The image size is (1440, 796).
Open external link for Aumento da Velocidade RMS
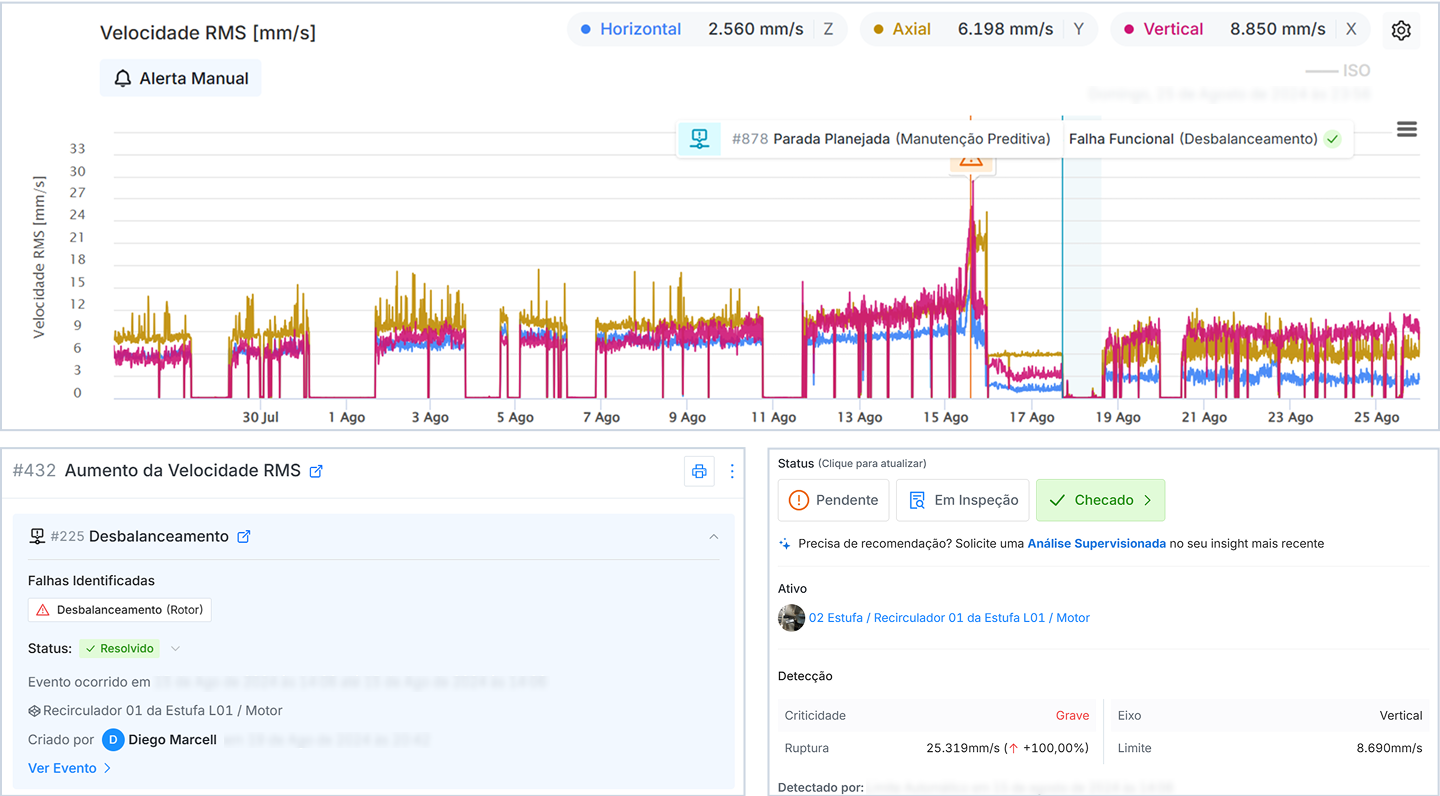coord(316,471)
